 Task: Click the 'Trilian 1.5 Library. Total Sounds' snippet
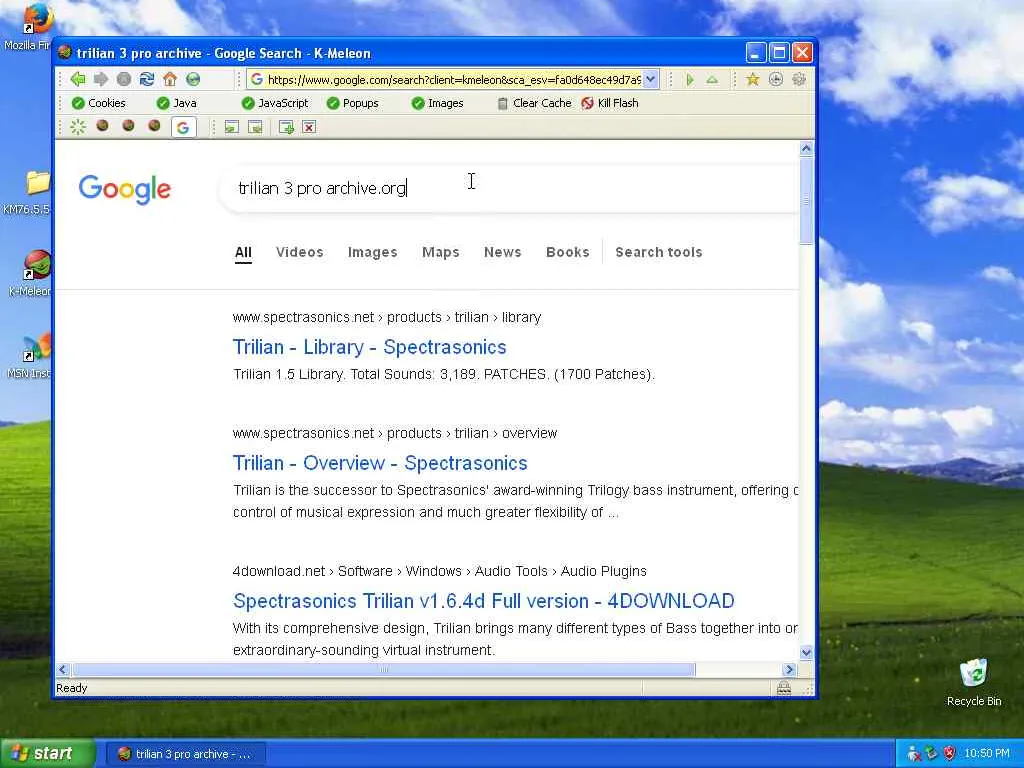pyautogui.click(x=443, y=374)
